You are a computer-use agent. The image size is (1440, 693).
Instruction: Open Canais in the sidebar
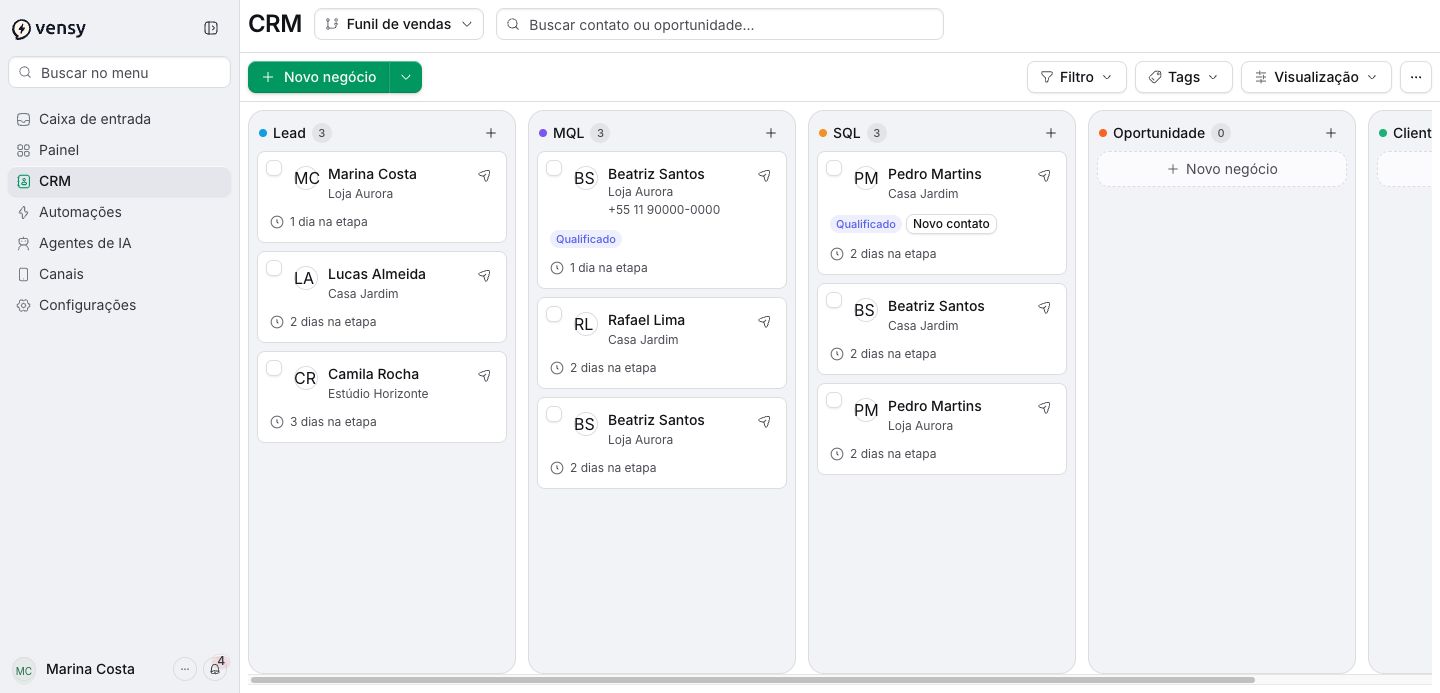[119, 274]
